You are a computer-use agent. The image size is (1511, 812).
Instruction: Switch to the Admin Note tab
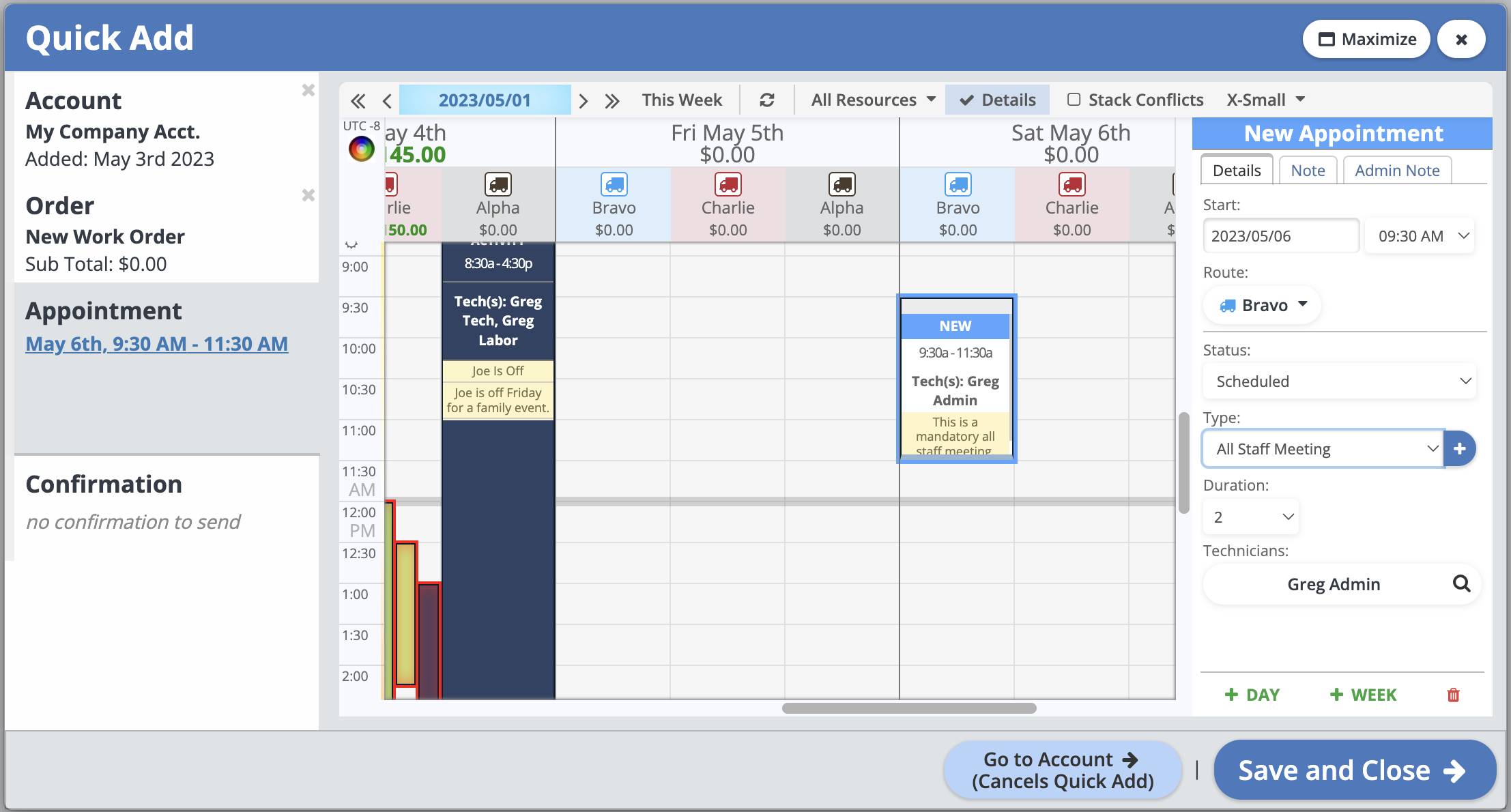1397,170
